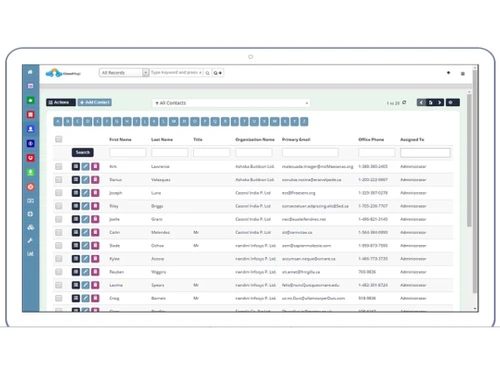Click the Add Contact button
This screenshot has width=500, height=375.
(x=95, y=102)
